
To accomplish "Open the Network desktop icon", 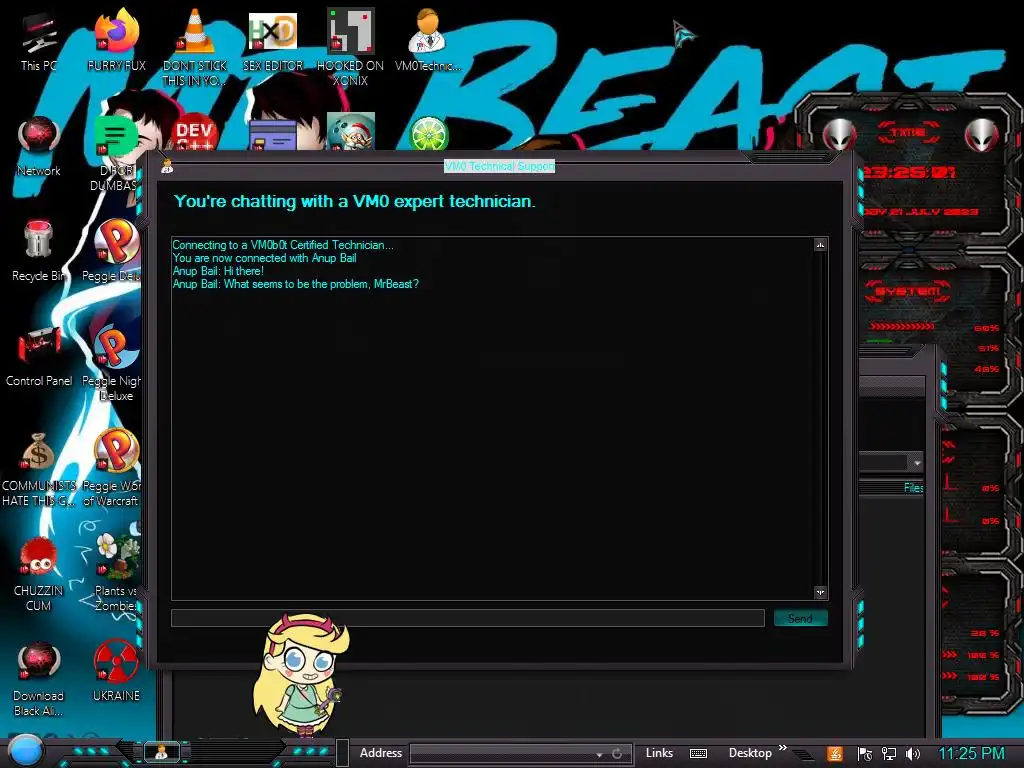I will (38, 145).
